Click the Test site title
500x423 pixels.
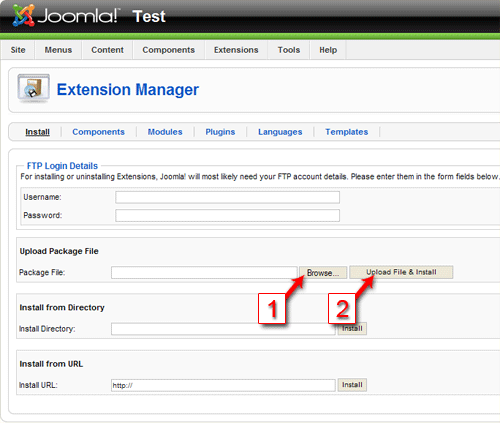pos(149,16)
